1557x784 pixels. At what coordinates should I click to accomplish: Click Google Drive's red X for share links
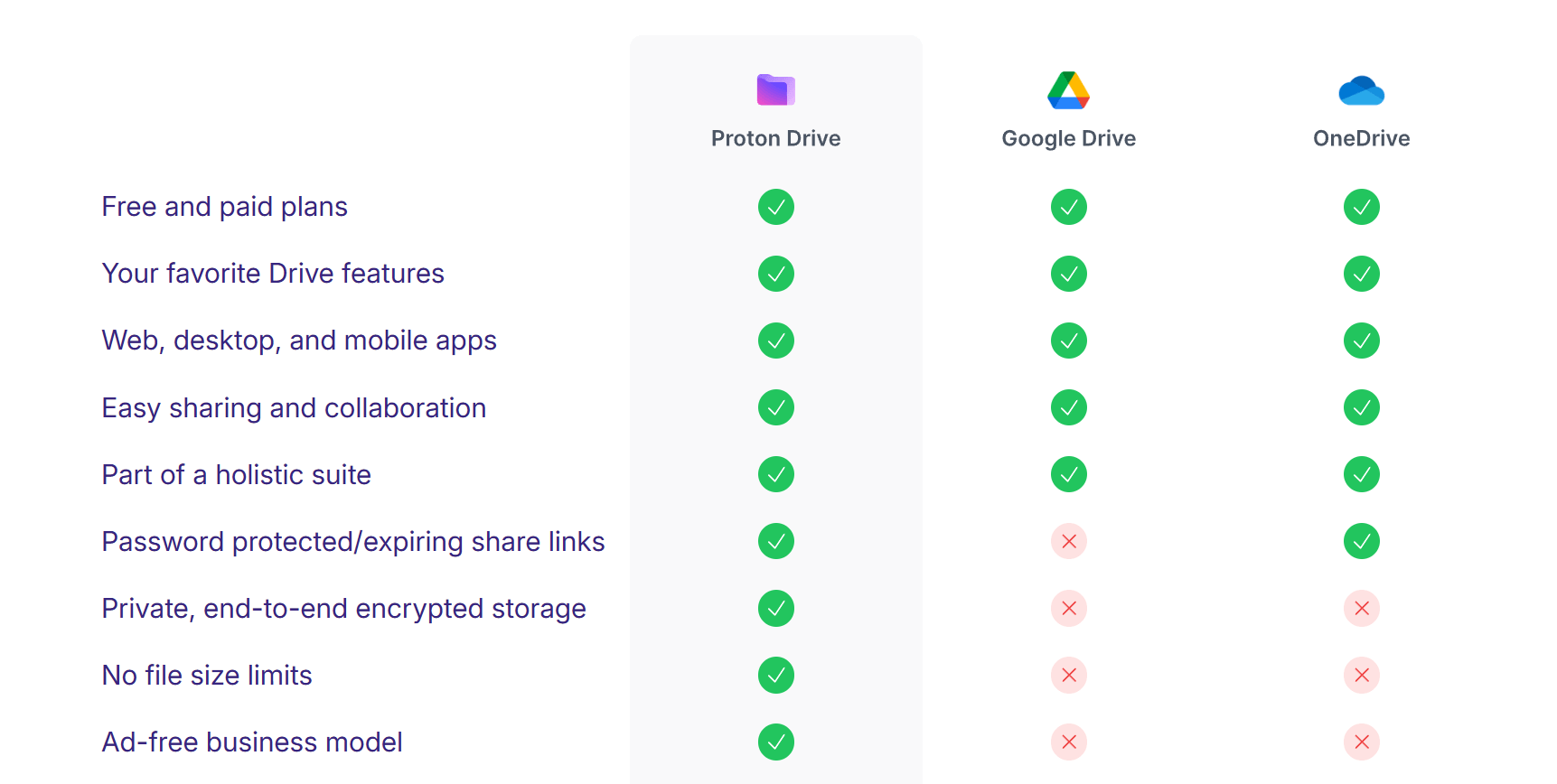point(1068,541)
